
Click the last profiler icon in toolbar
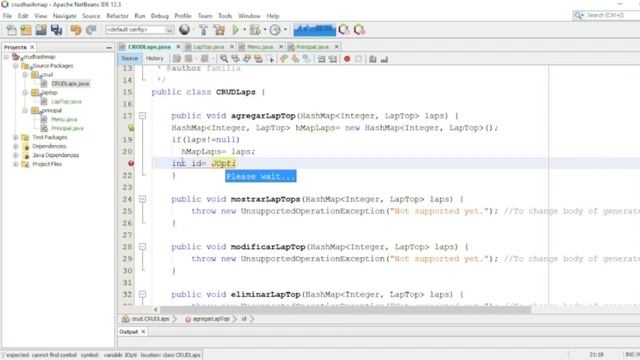click(359, 30)
